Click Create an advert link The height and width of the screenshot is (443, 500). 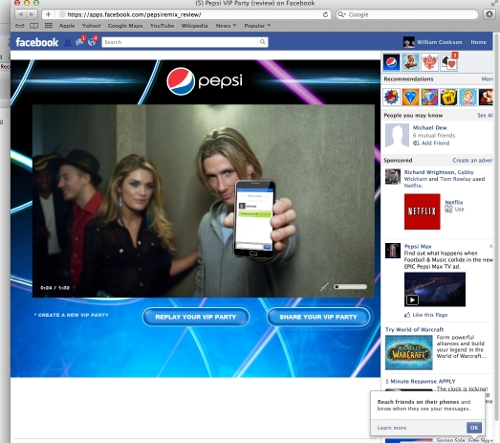472,160
